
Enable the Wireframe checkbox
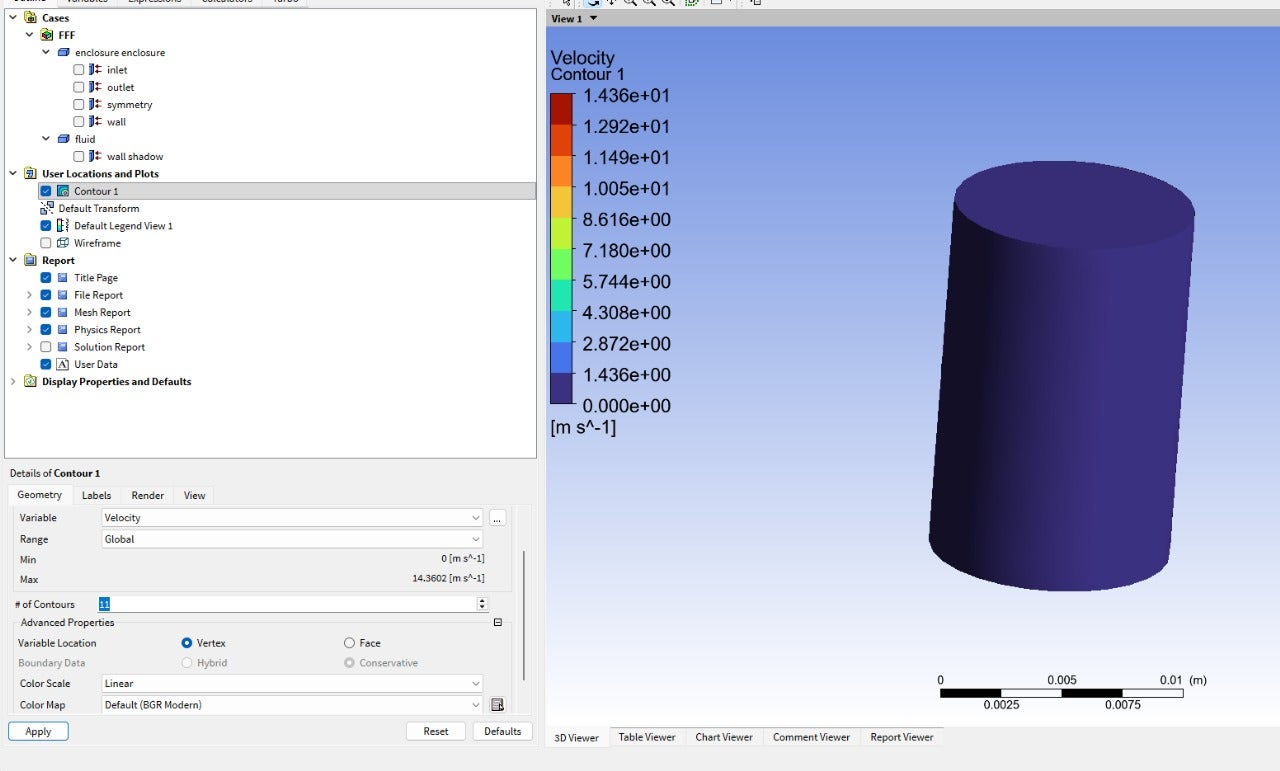(x=46, y=243)
